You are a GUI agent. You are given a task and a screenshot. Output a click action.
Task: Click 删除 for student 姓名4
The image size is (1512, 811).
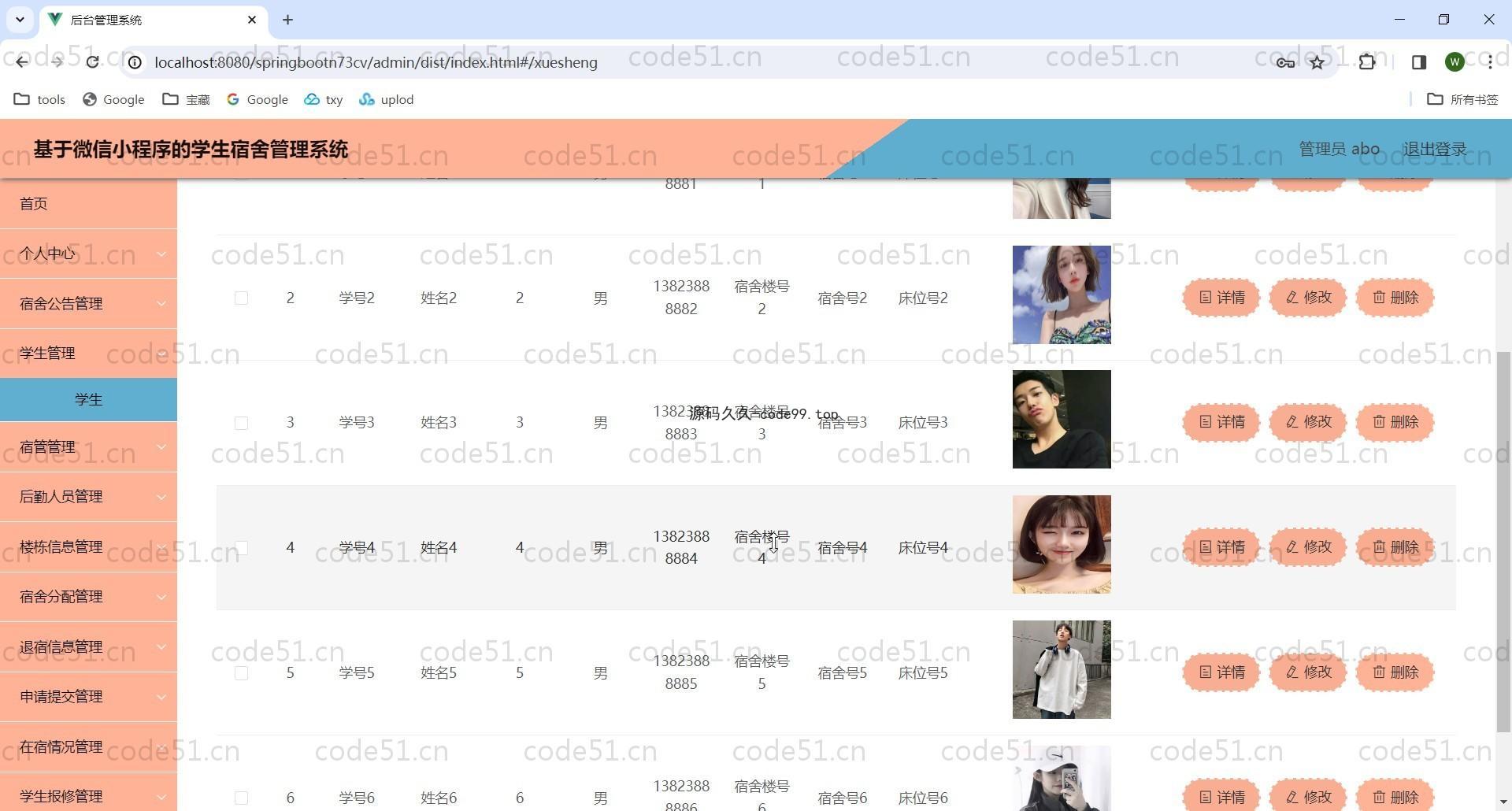pos(1395,547)
